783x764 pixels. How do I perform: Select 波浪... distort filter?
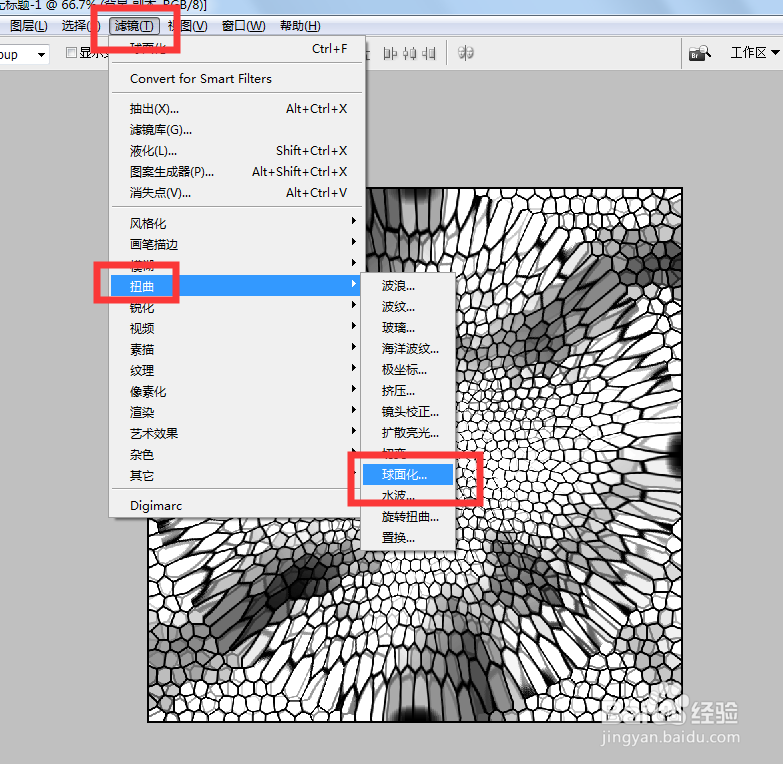(408, 286)
